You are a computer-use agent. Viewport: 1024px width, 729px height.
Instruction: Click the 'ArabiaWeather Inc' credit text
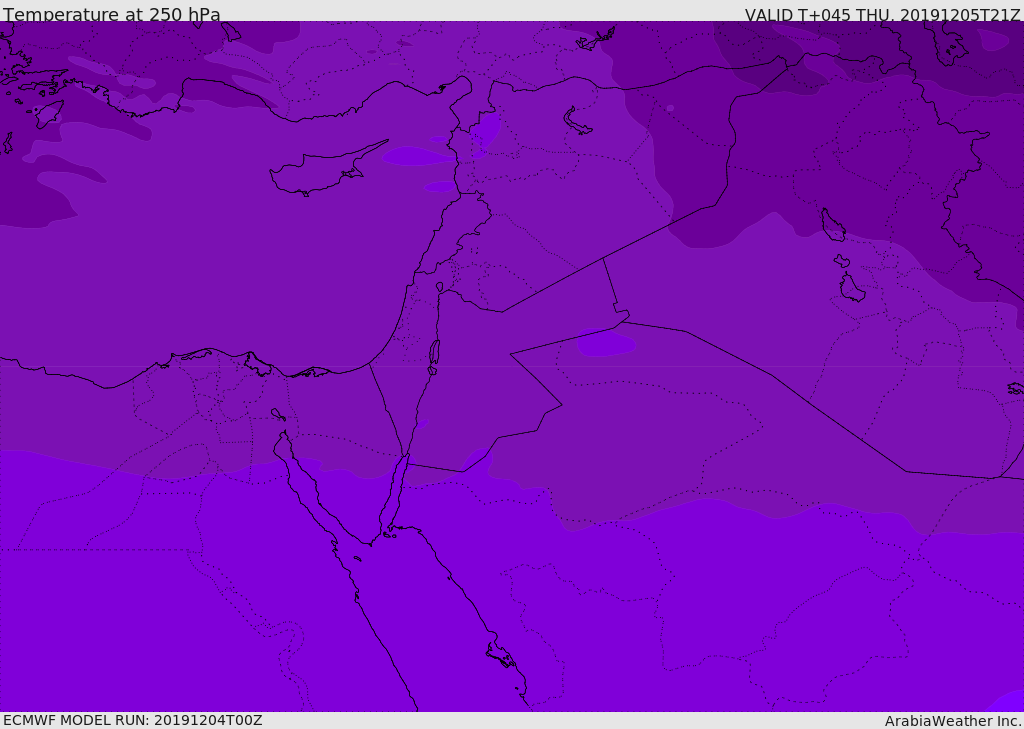[953, 721]
